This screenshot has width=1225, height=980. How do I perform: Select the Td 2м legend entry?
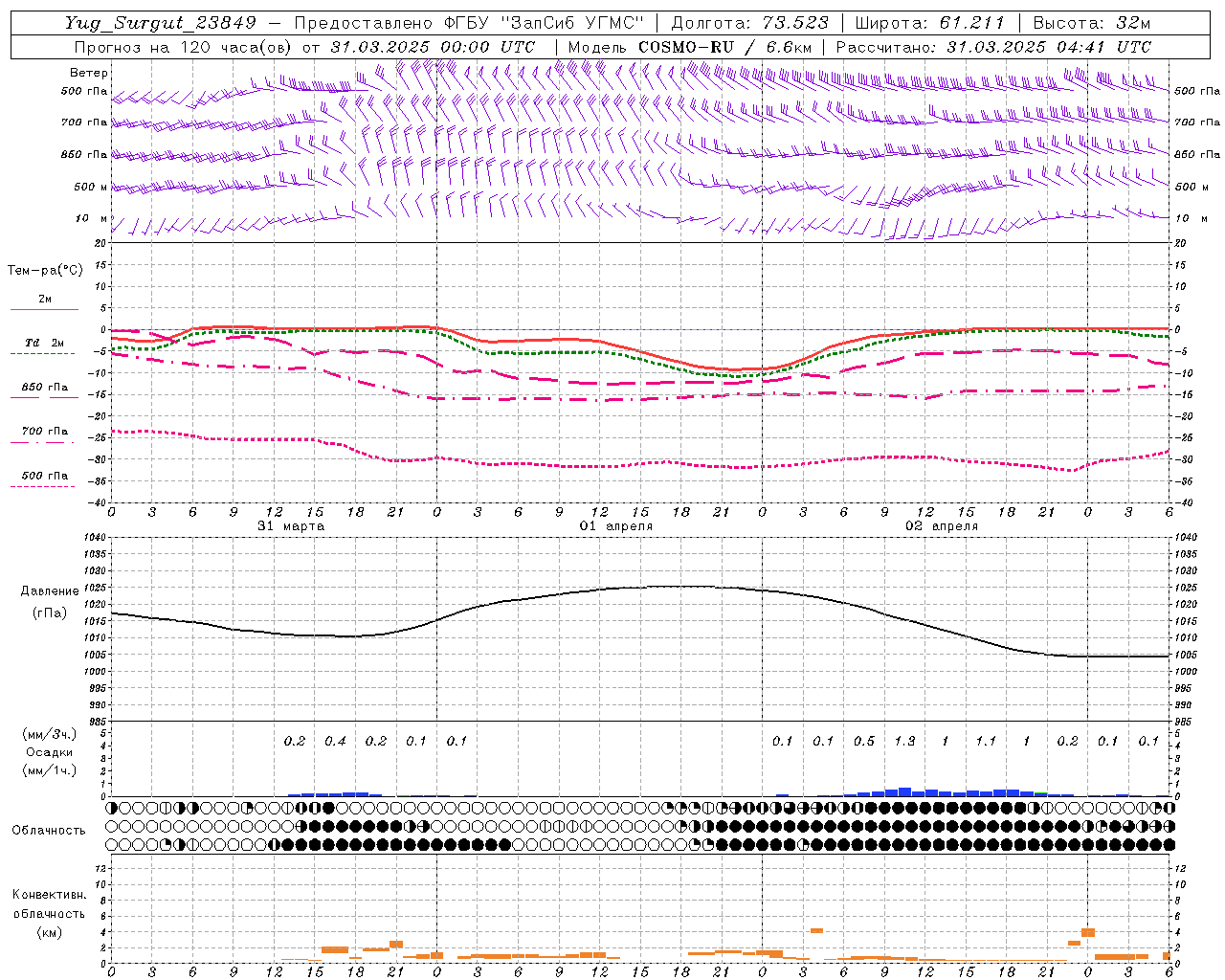pos(45,343)
